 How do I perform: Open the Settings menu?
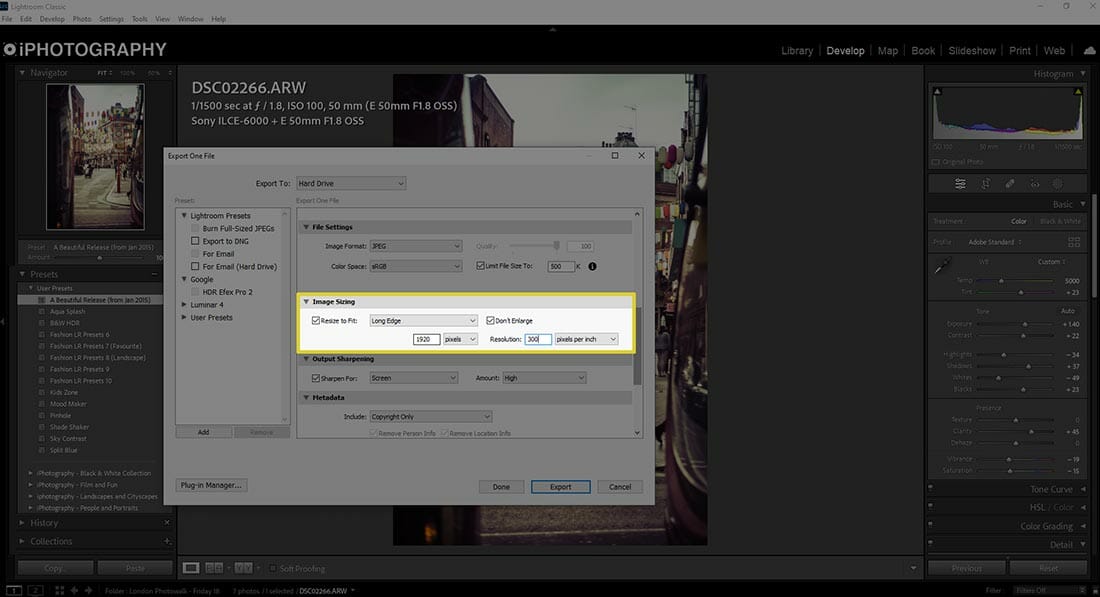(112, 19)
